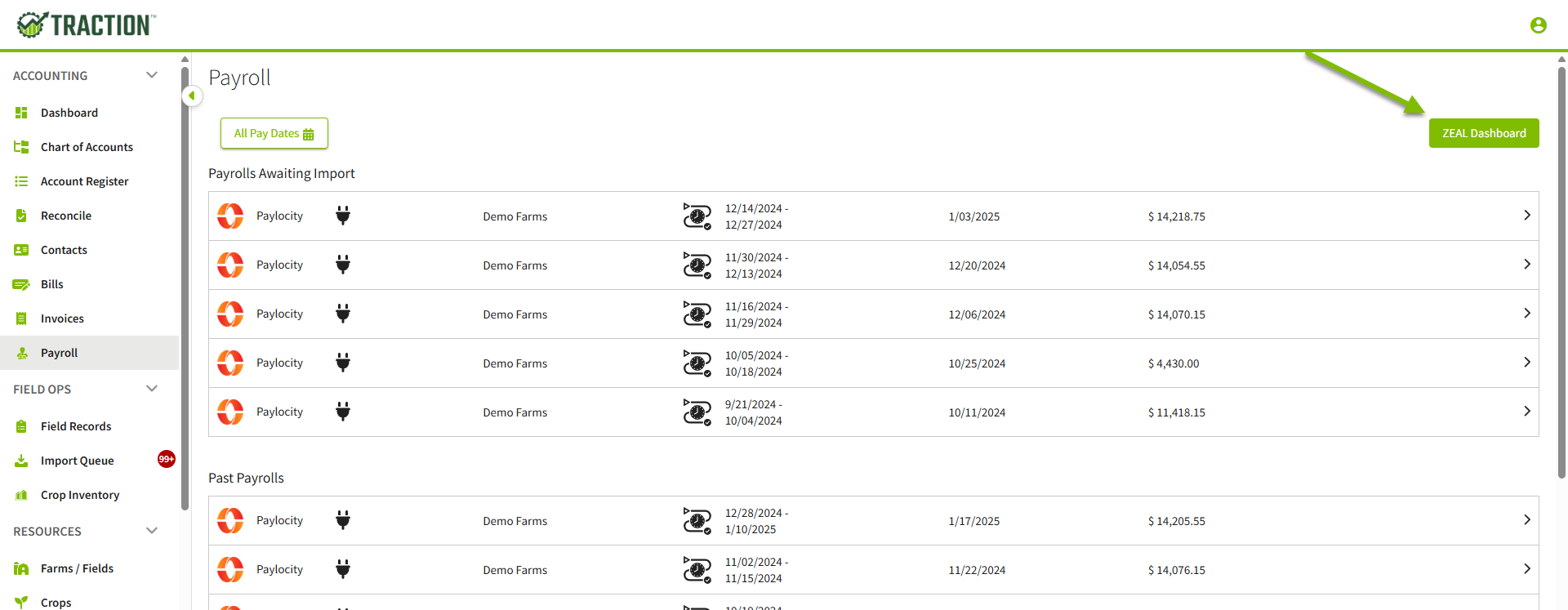Collapse the sidebar with the arrow toggle
This screenshot has width=1568, height=610.
pos(192,96)
